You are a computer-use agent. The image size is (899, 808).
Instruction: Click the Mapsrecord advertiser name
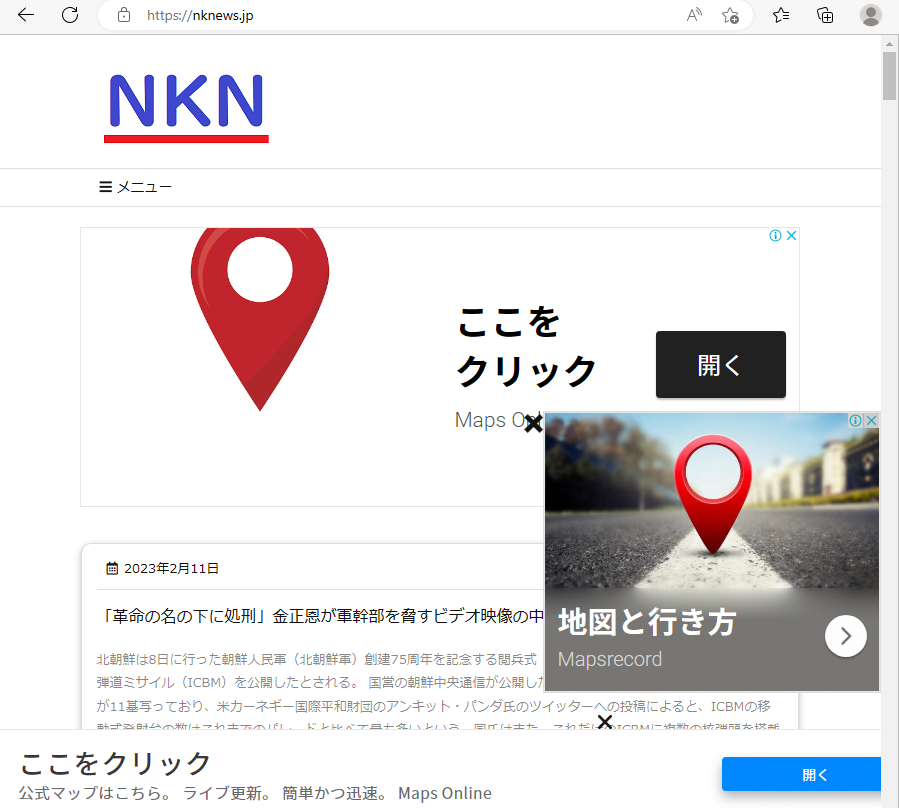pyautogui.click(x=609, y=659)
